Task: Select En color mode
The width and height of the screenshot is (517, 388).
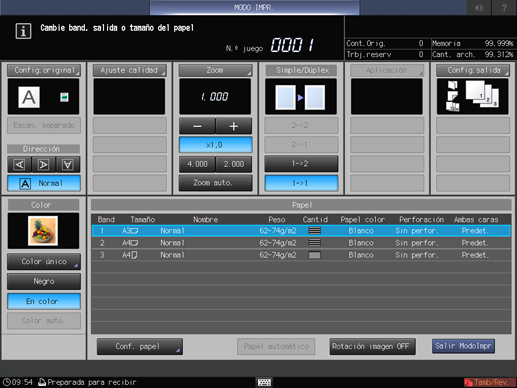Action: tap(44, 301)
